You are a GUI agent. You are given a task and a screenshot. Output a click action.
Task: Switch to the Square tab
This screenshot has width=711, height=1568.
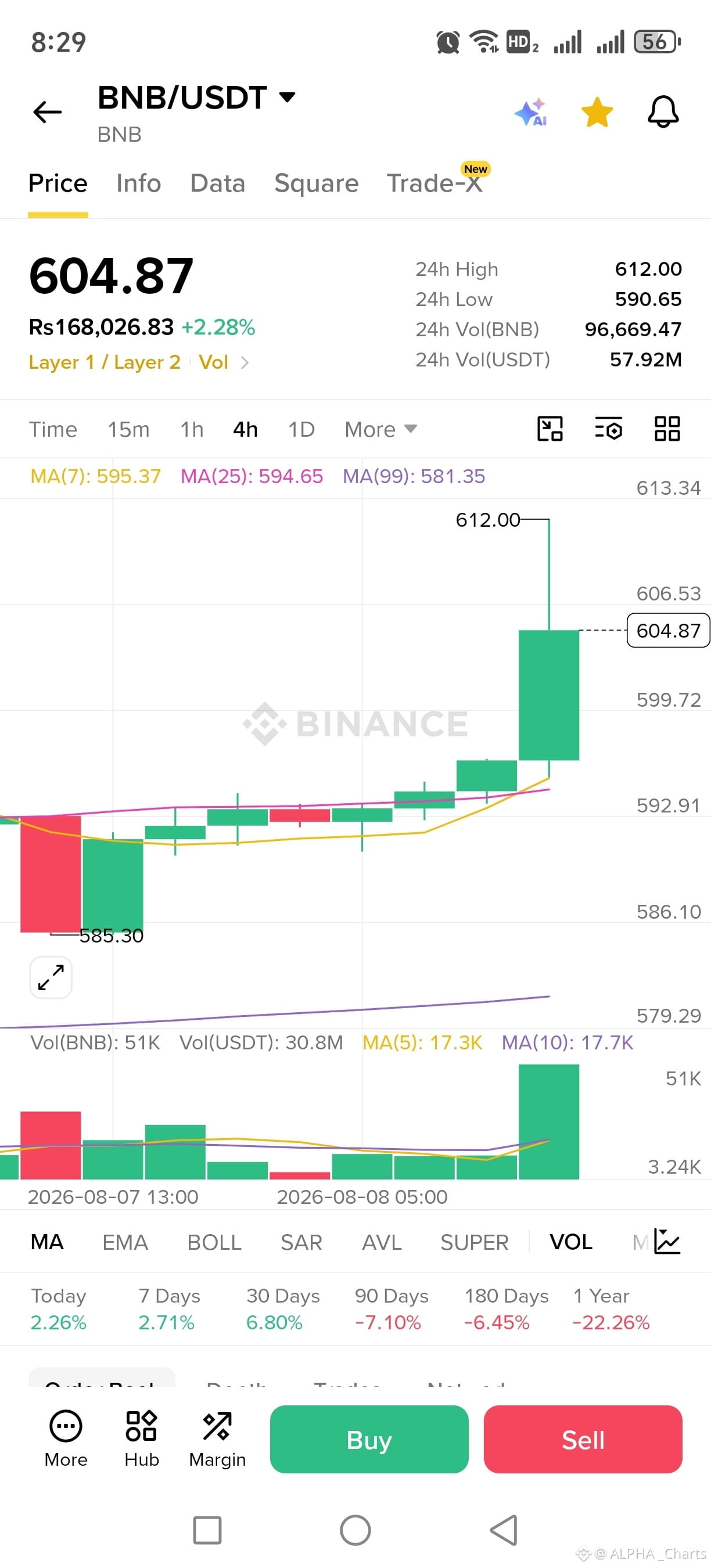pos(316,183)
